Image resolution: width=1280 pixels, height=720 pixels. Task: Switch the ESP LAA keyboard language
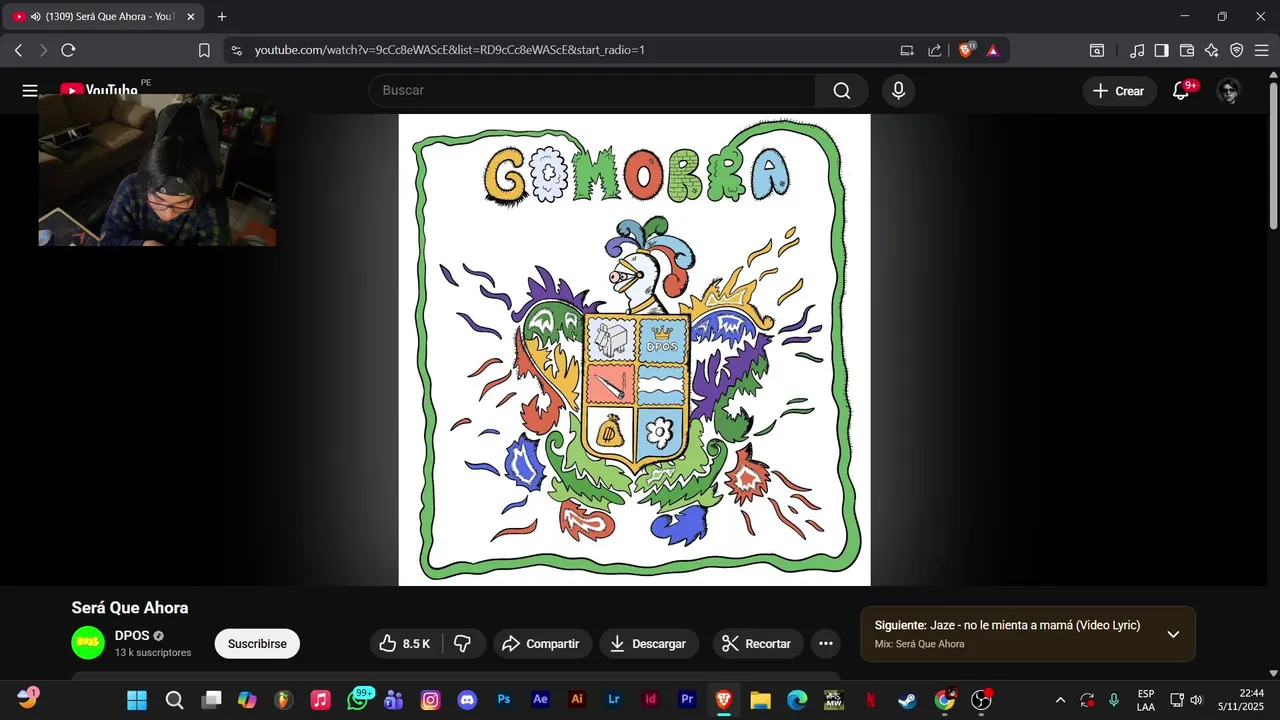click(1146, 700)
